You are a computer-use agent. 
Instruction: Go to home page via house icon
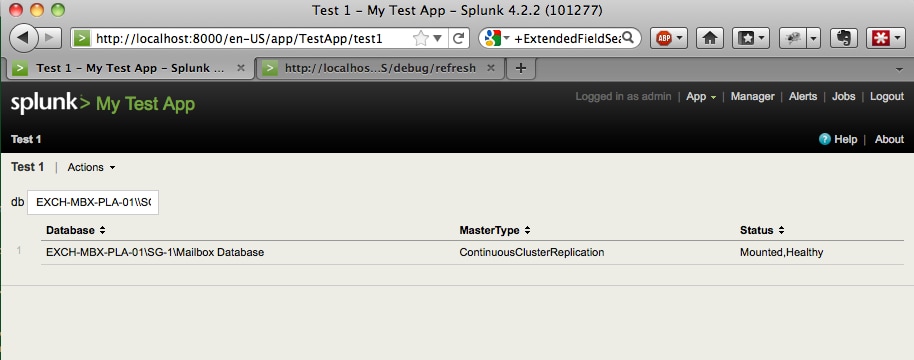click(709, 39)
